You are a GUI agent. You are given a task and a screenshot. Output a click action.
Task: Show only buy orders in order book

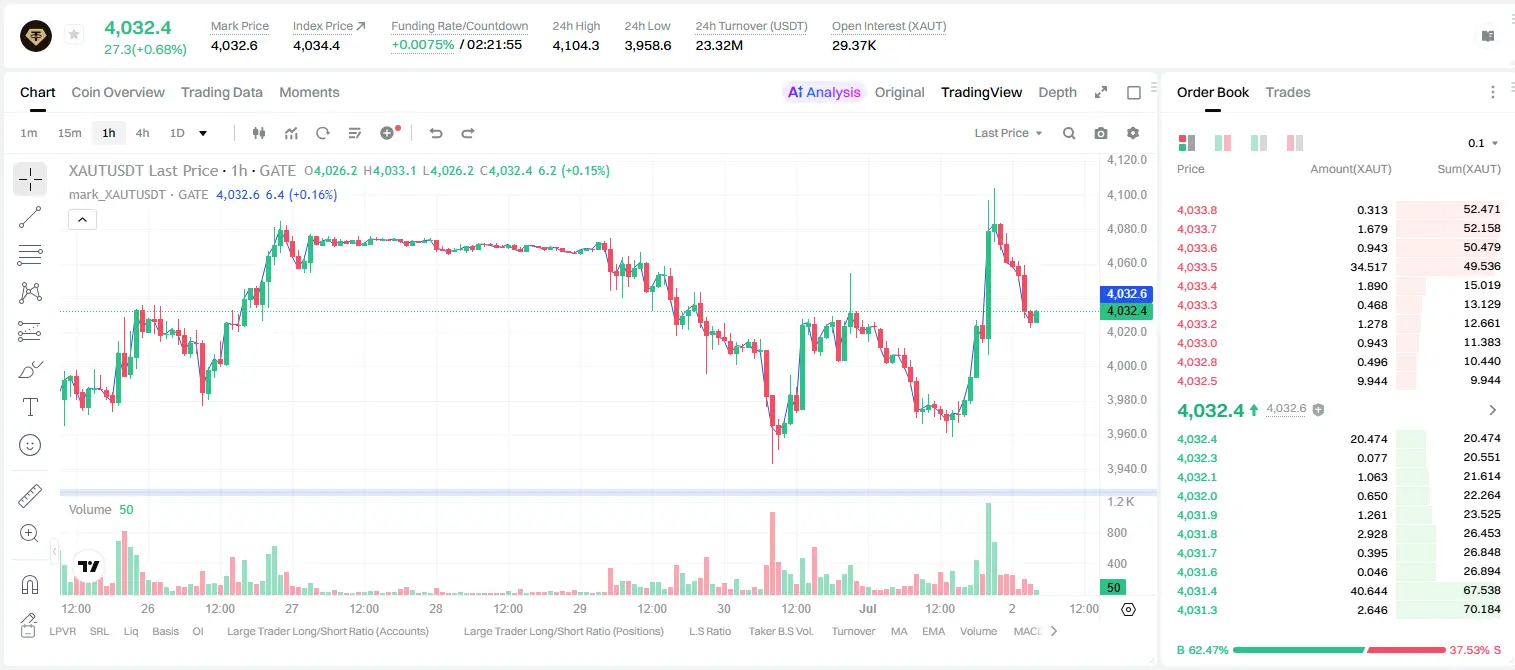pyautogui.click(x=1259, y=143)
